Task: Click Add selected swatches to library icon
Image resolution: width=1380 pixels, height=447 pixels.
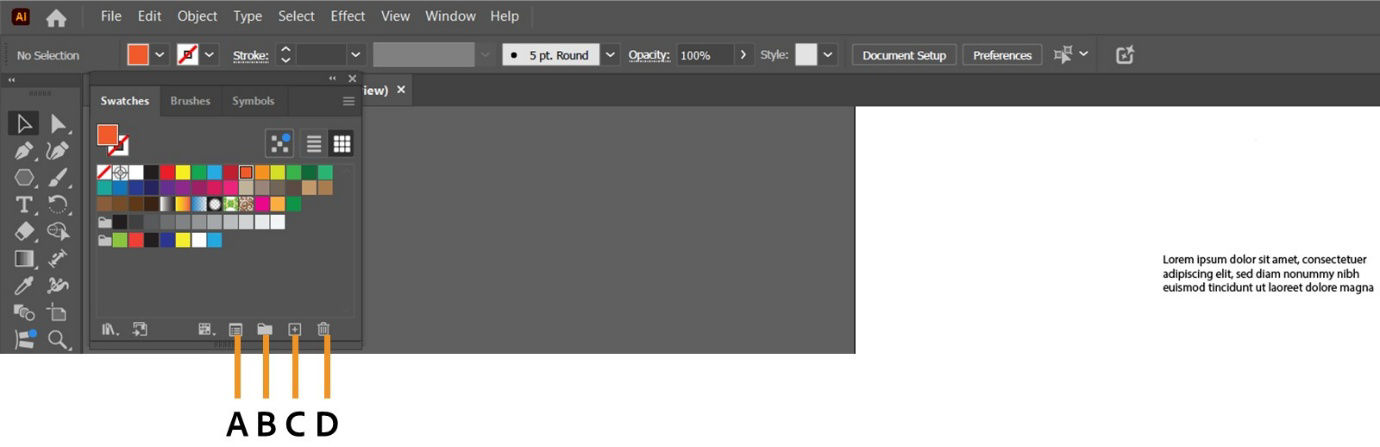Action: (x=140, y=329)
